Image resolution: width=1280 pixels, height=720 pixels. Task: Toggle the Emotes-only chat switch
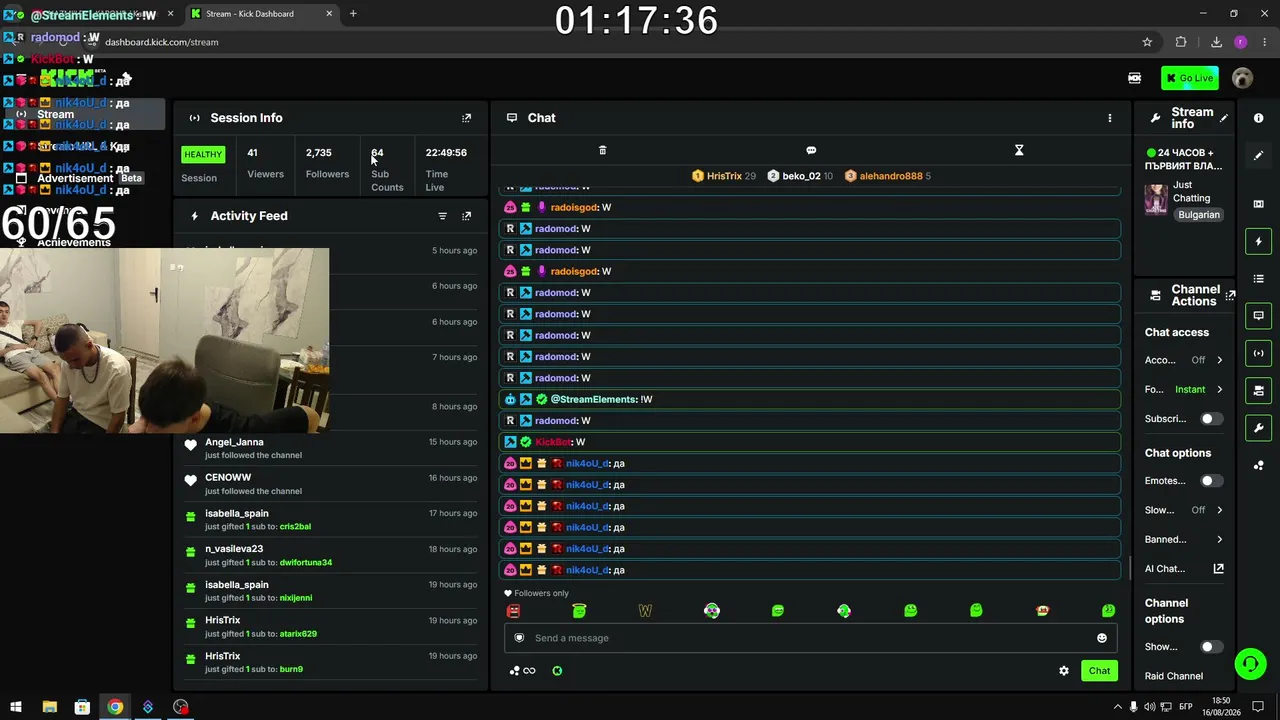pos(1211,481)
